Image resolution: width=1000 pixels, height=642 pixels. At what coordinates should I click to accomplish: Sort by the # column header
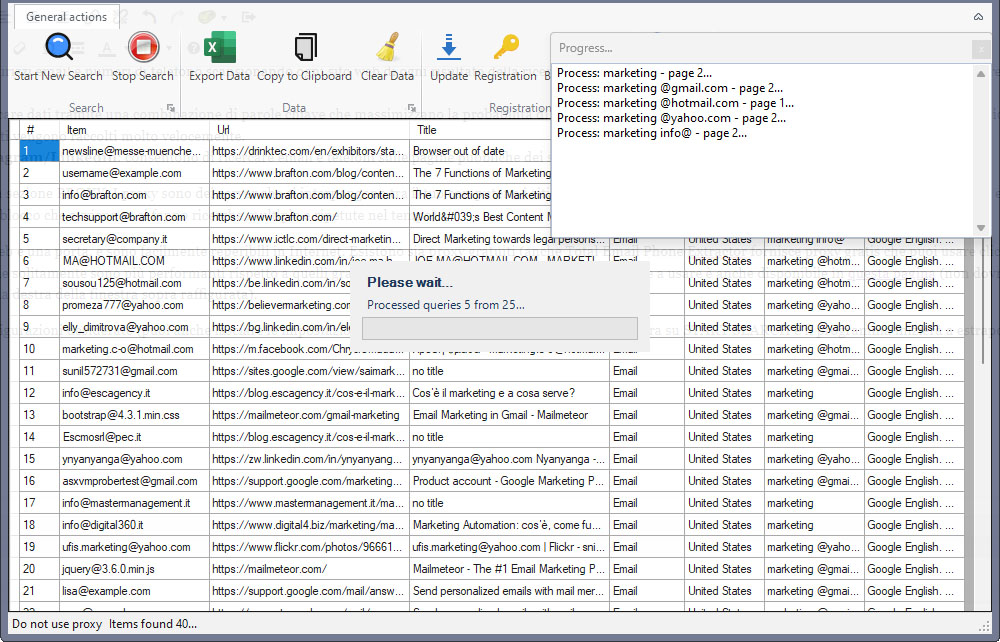click(x=39, y=130)
